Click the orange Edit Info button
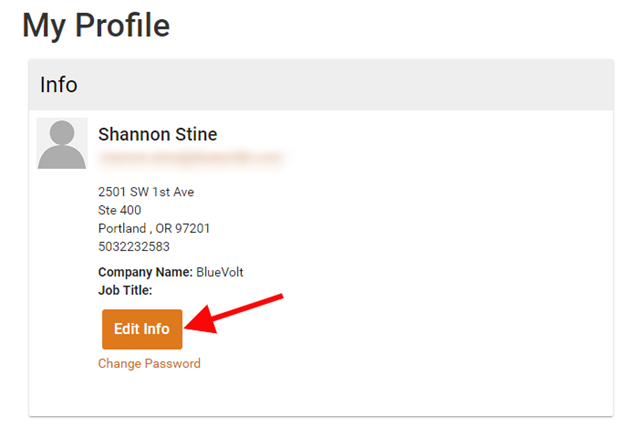Image resolution: width=624 pixels, height=428 pixels. click(x=142, y=329)
